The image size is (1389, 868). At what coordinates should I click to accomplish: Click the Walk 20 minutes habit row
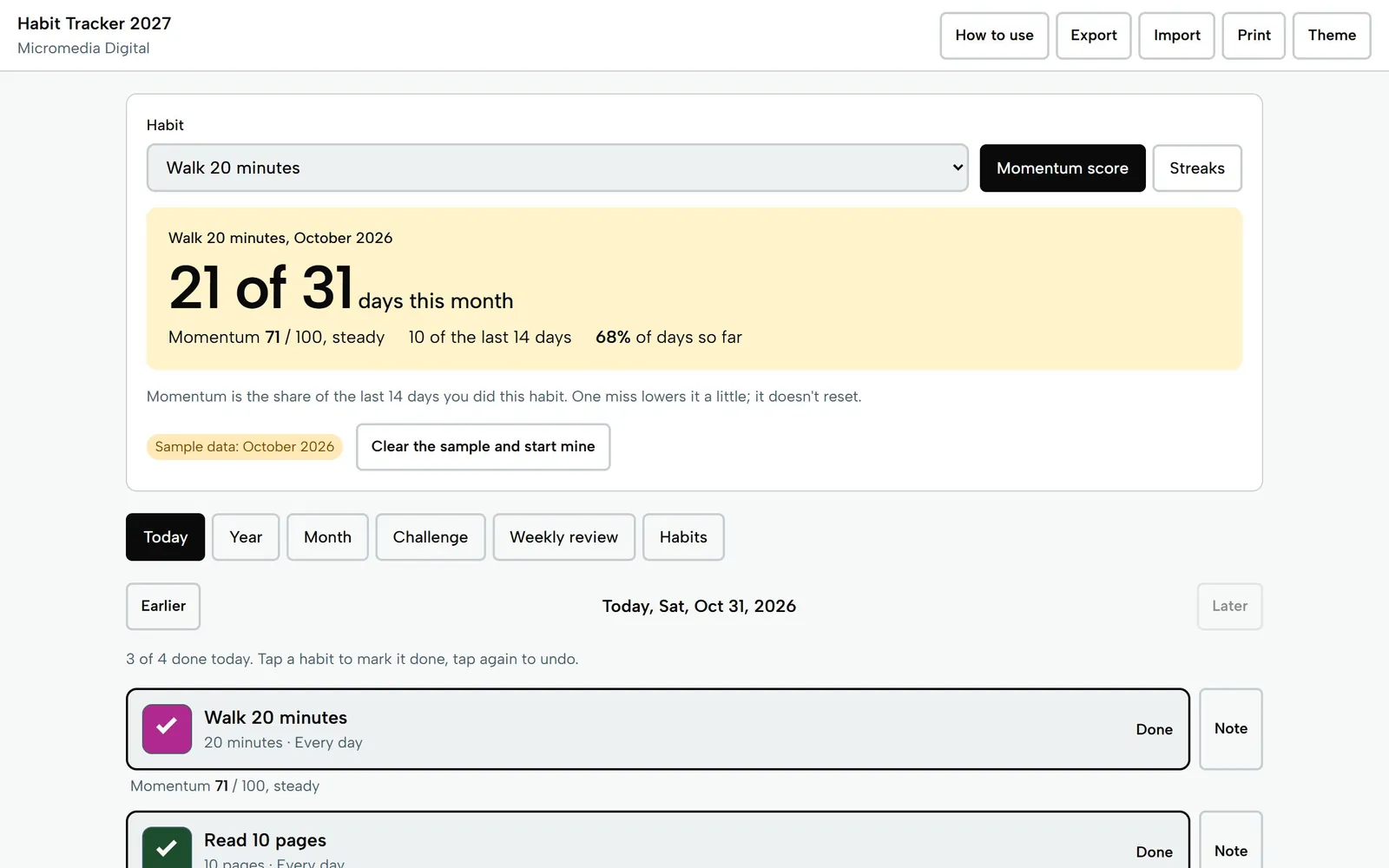click(x=658, y=729)
